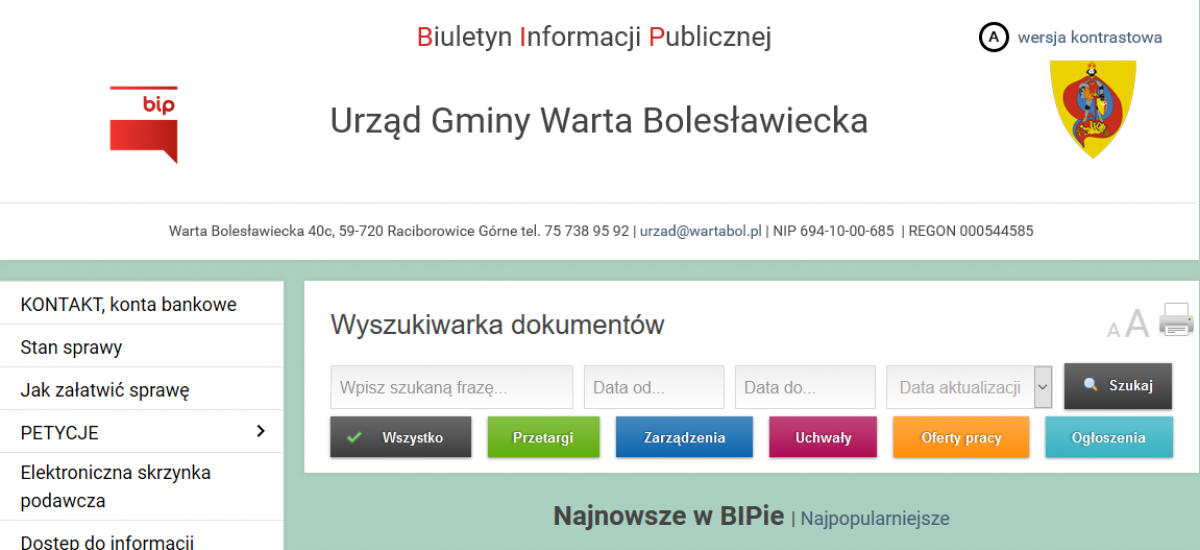Click the contrast version circle icon
This screenshot has width=1200, height=550.
click(993, 38)
